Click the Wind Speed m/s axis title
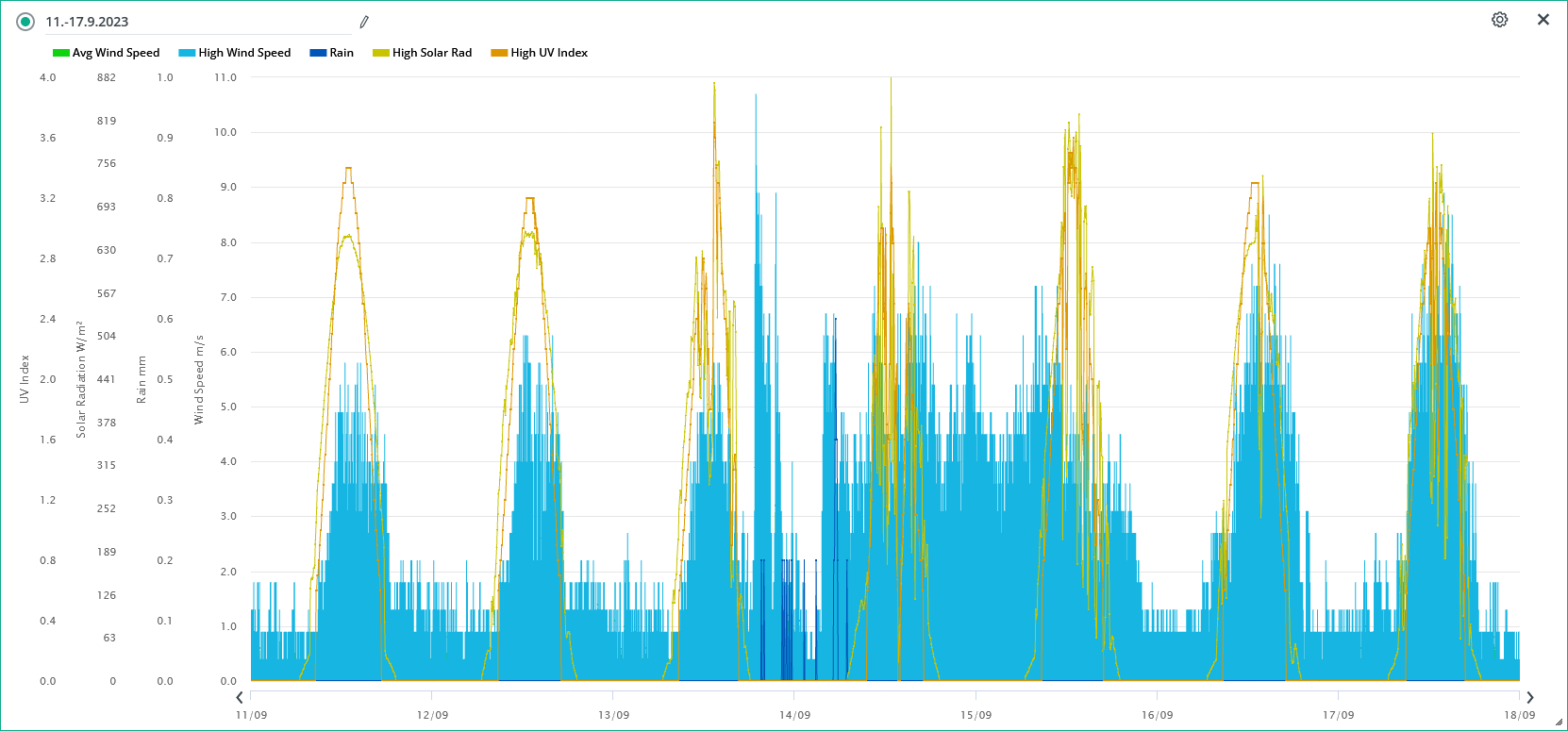 tap(199, 379)
